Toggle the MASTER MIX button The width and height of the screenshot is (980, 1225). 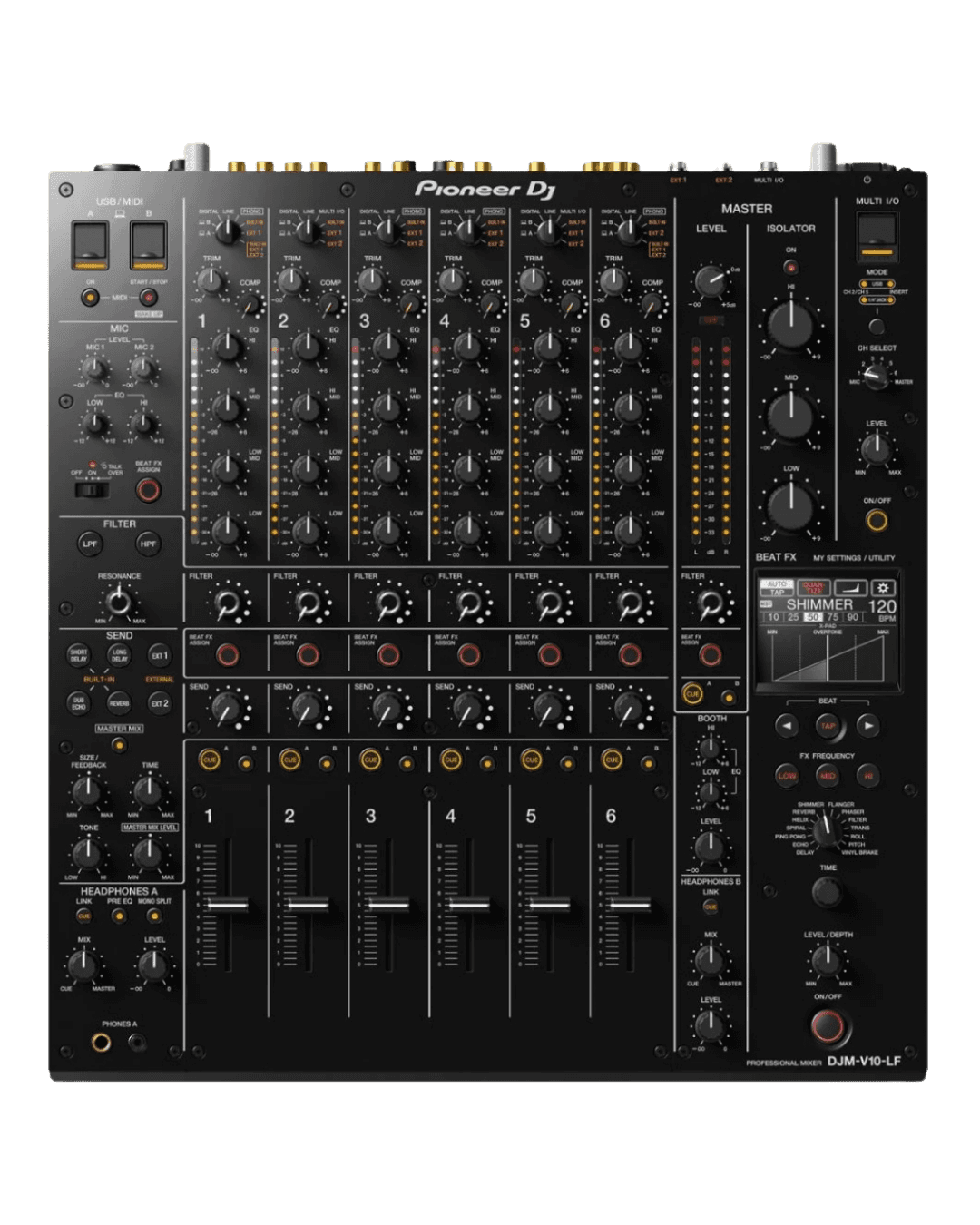coord(119,744)
